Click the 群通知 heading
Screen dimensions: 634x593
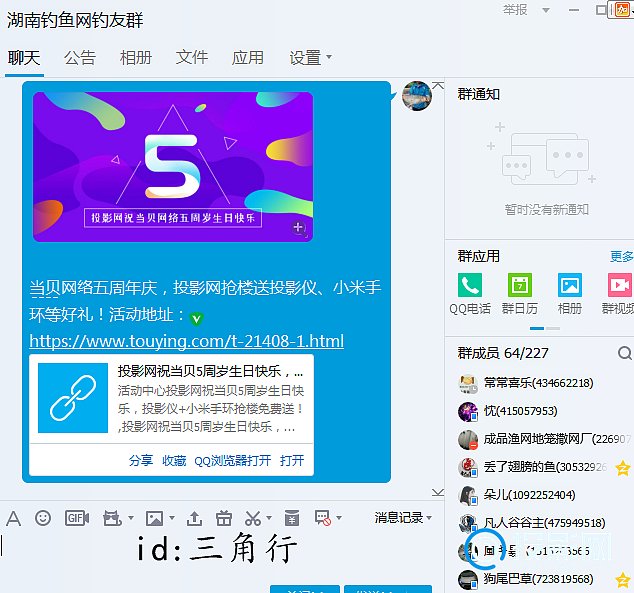[x=479, y=94]
